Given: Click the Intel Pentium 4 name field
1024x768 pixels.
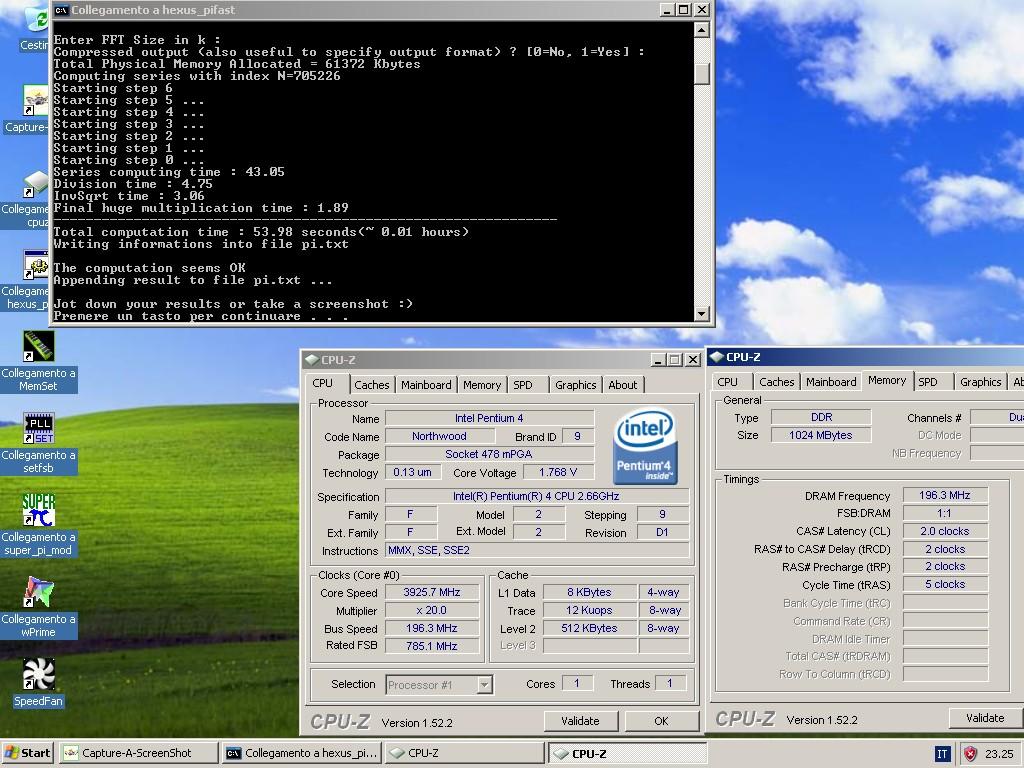Looking at the screenshot, I should [489, 418].
